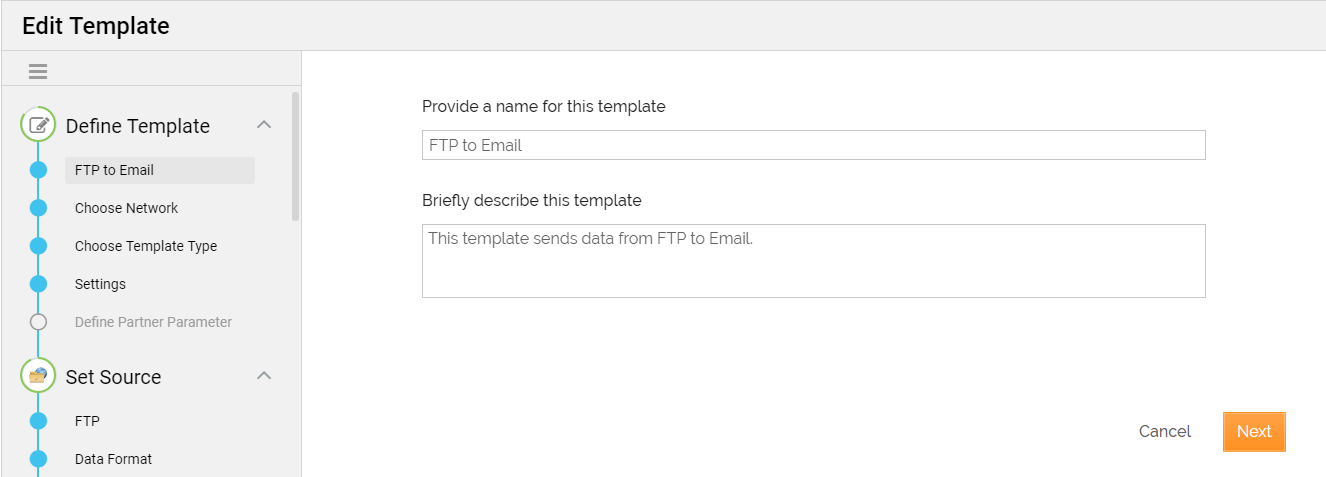Click the step dot beside Choose Template Type
The width and height of the screenshot is (1326, 477).
(x=39, y=246)
